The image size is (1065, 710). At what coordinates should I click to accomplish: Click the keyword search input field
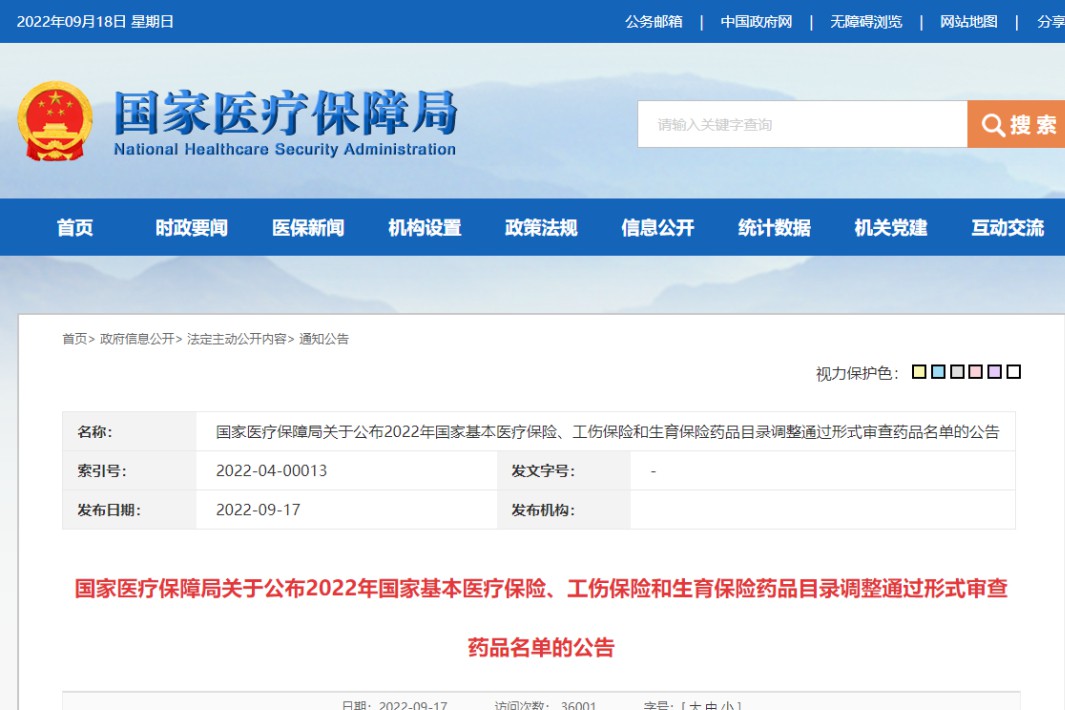click(800, 125)
